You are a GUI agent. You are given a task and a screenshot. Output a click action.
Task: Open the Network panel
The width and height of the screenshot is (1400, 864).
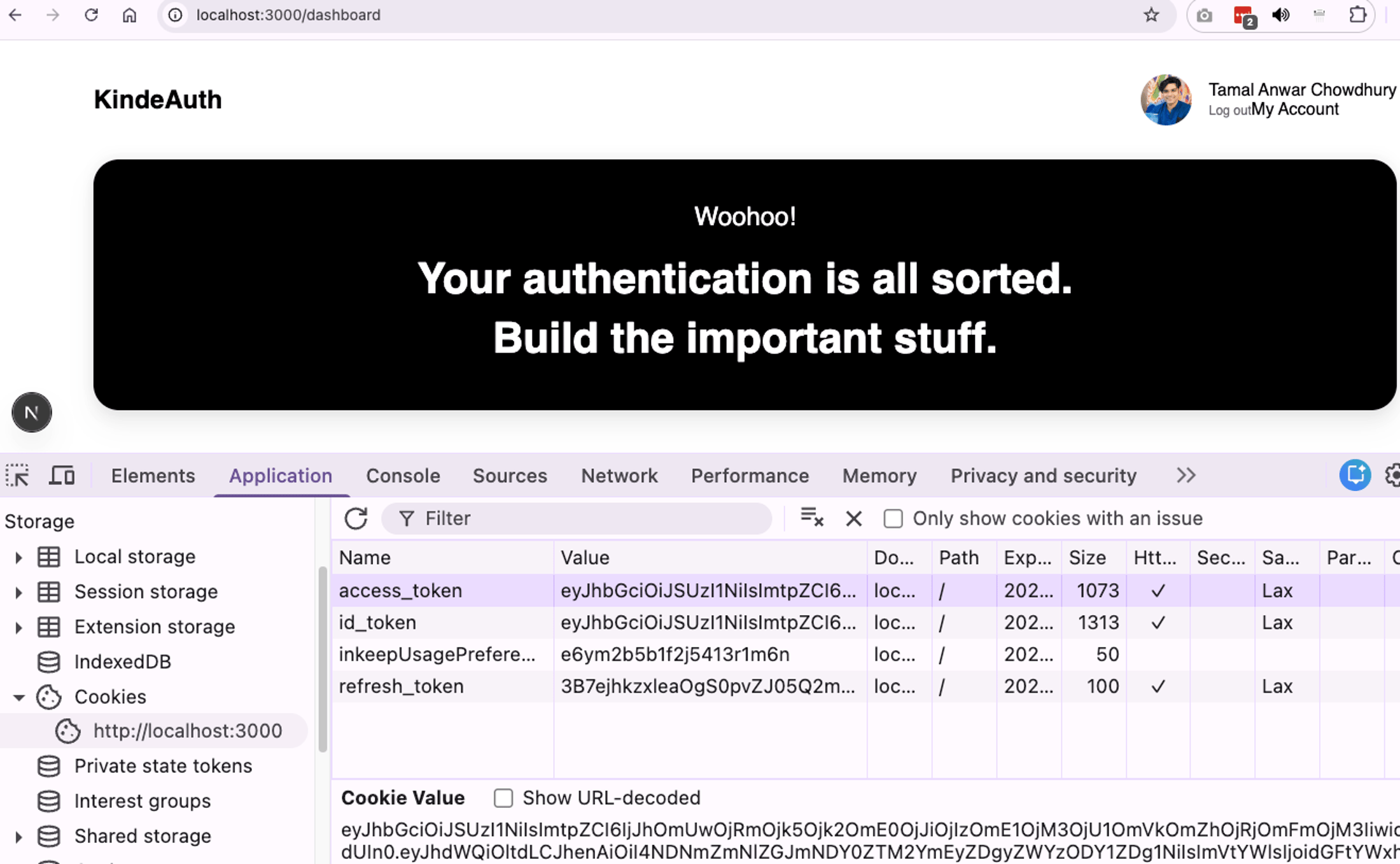[619, 475]
